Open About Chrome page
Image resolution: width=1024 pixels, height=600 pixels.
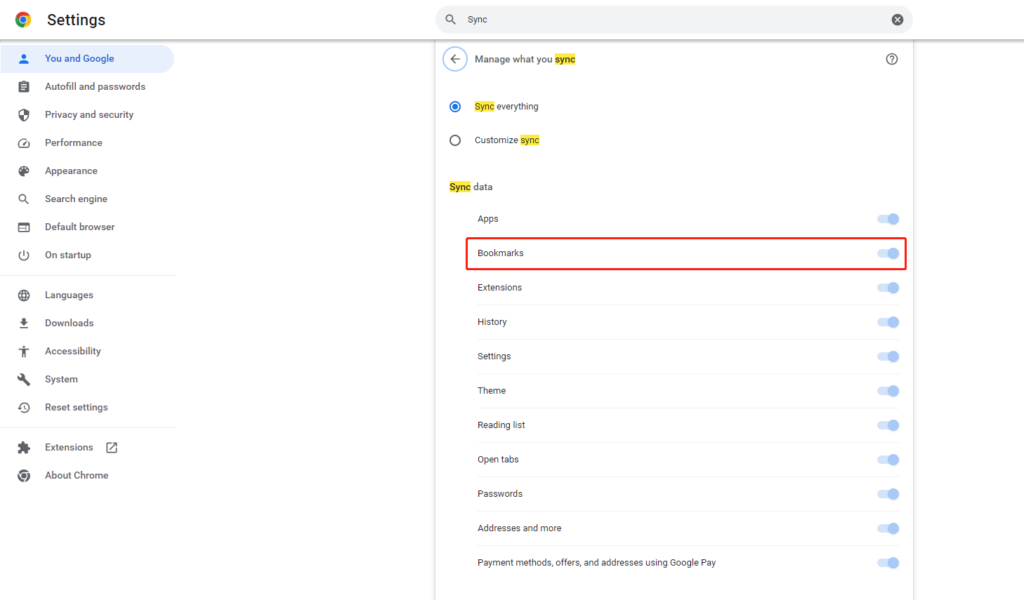(x=88, y=475)
